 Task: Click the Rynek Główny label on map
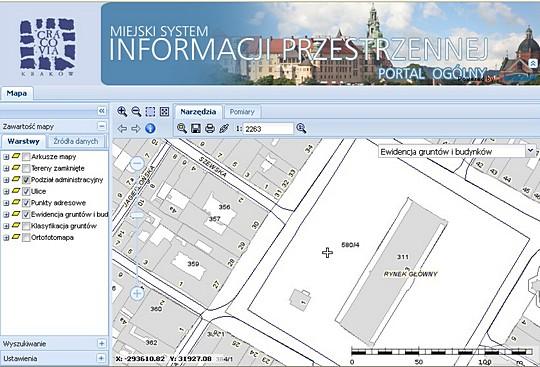tap(411, 274)
